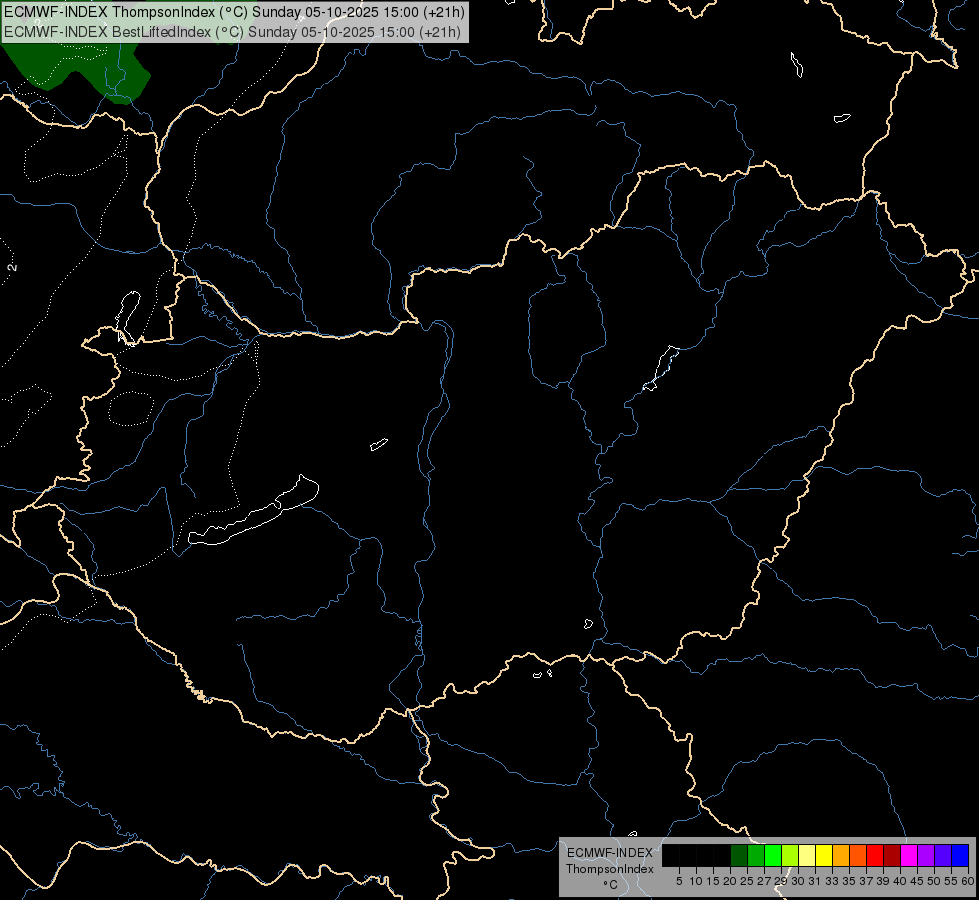
Task: Click contour label 2 at left map edge
Action: click(12, 267)
